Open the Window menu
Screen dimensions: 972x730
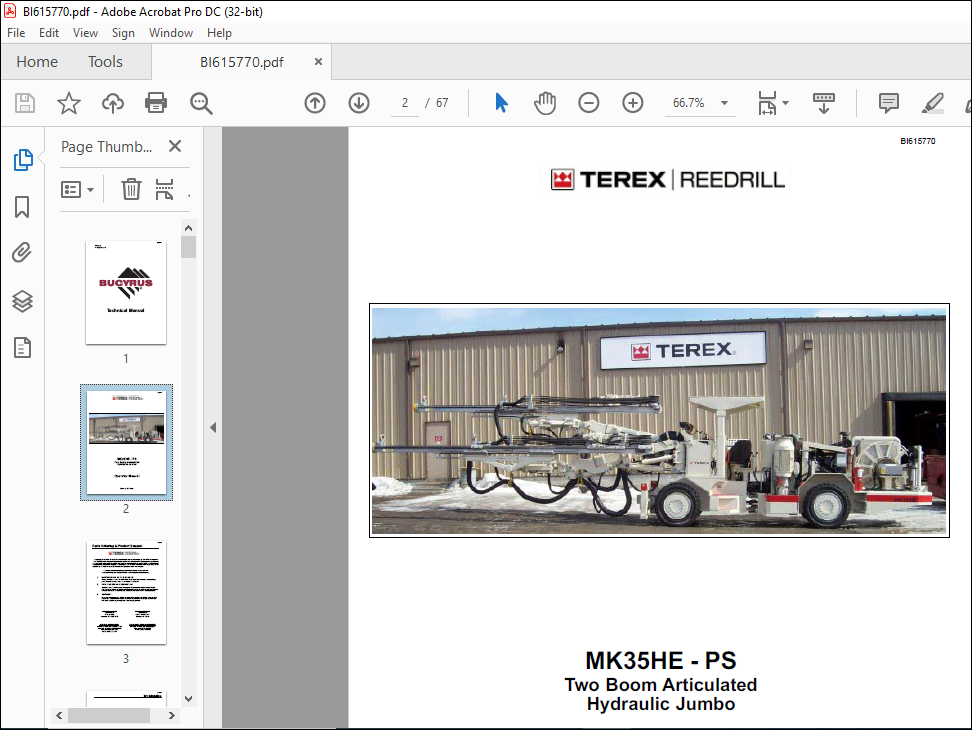click(170, 33)
